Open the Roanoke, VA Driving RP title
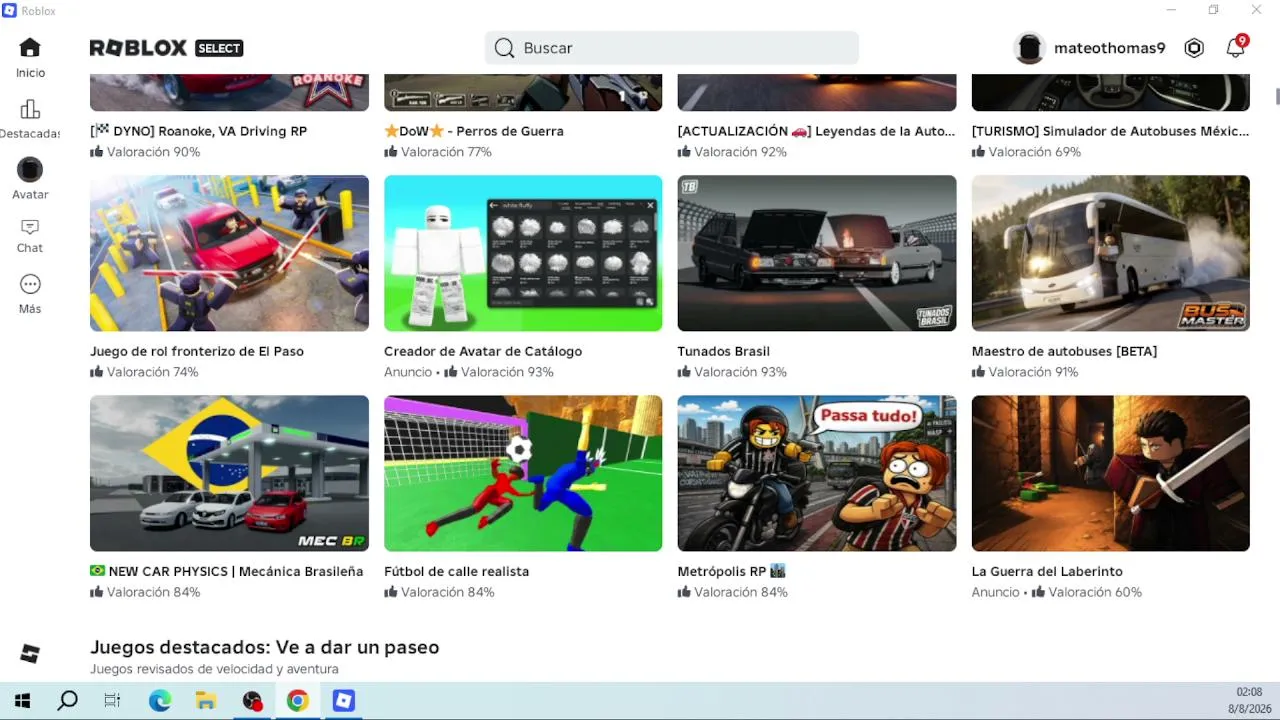Viewport: 1280px width, 720px height. coord(198,131)
